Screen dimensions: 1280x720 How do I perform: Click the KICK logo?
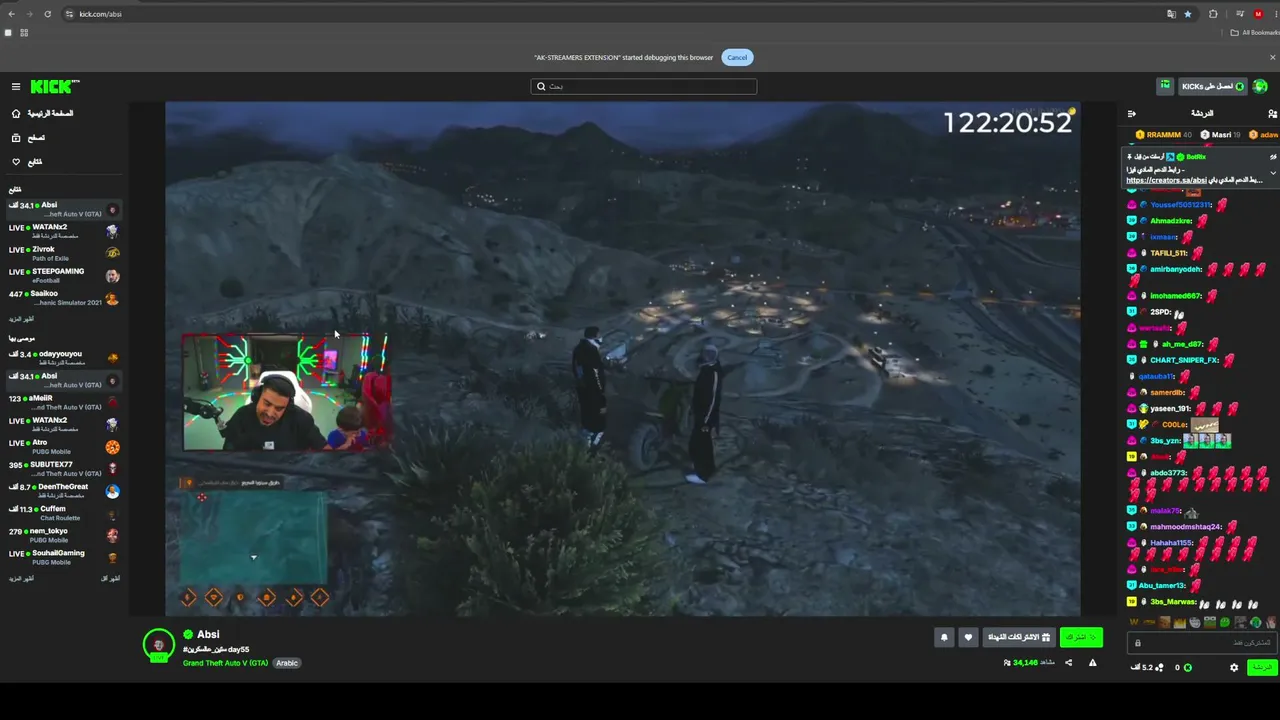click(x=54, y=87)
